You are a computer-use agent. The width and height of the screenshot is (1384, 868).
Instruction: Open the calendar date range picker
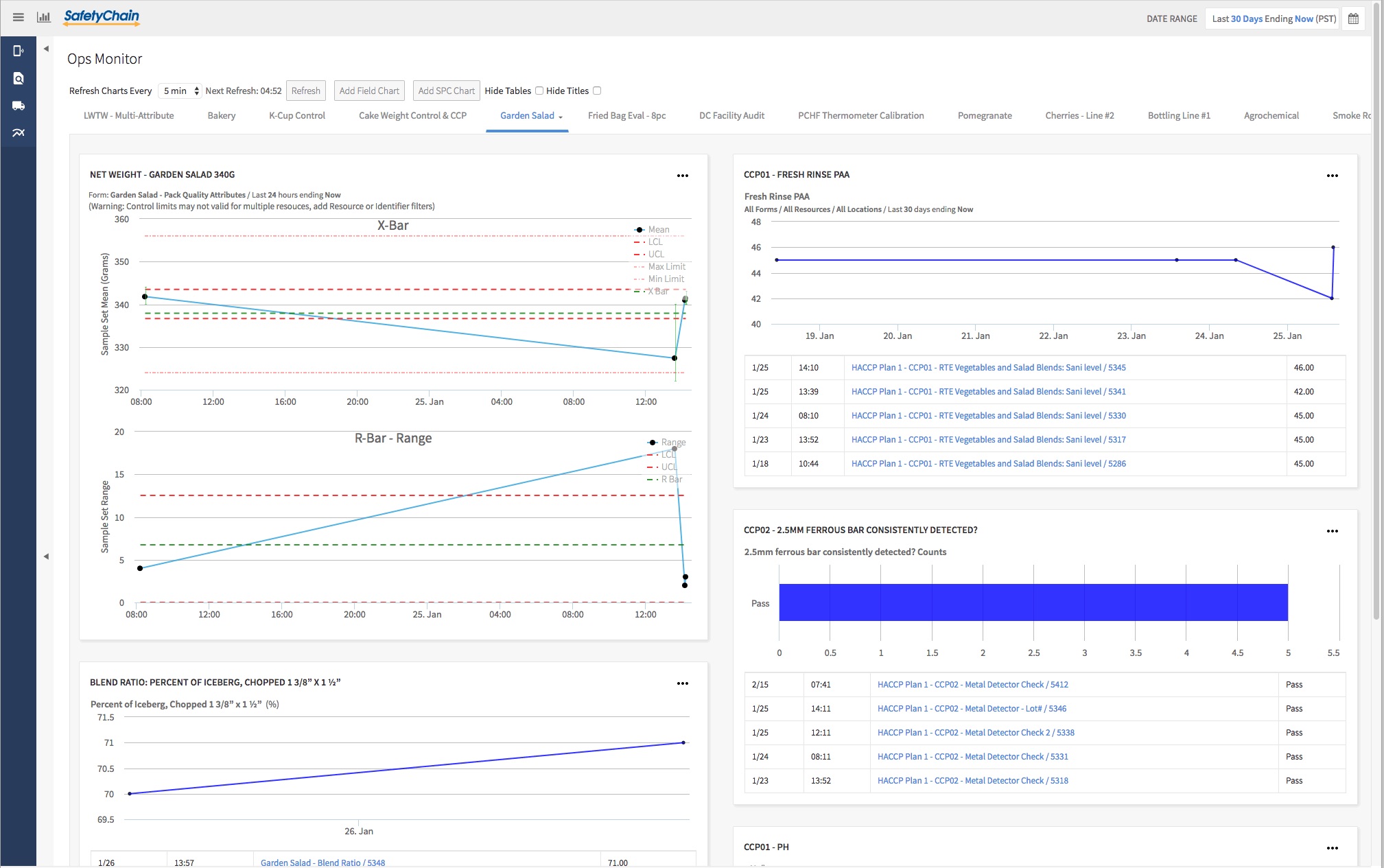point(1353,19)
